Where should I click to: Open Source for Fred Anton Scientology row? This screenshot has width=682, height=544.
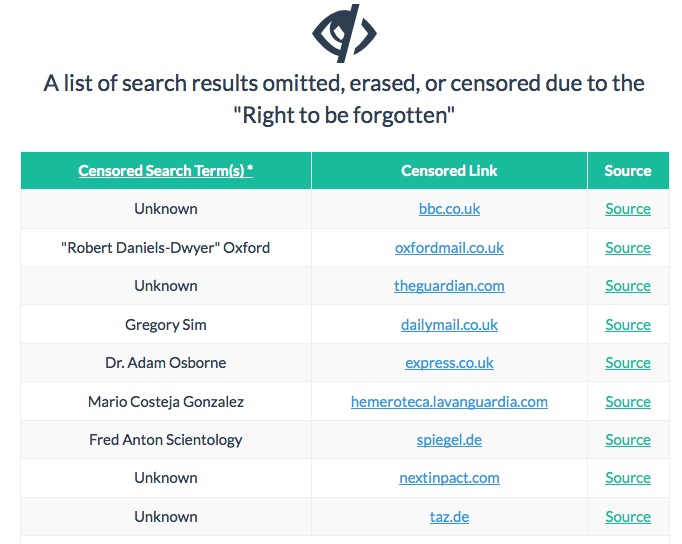click(x=628, y=440)
